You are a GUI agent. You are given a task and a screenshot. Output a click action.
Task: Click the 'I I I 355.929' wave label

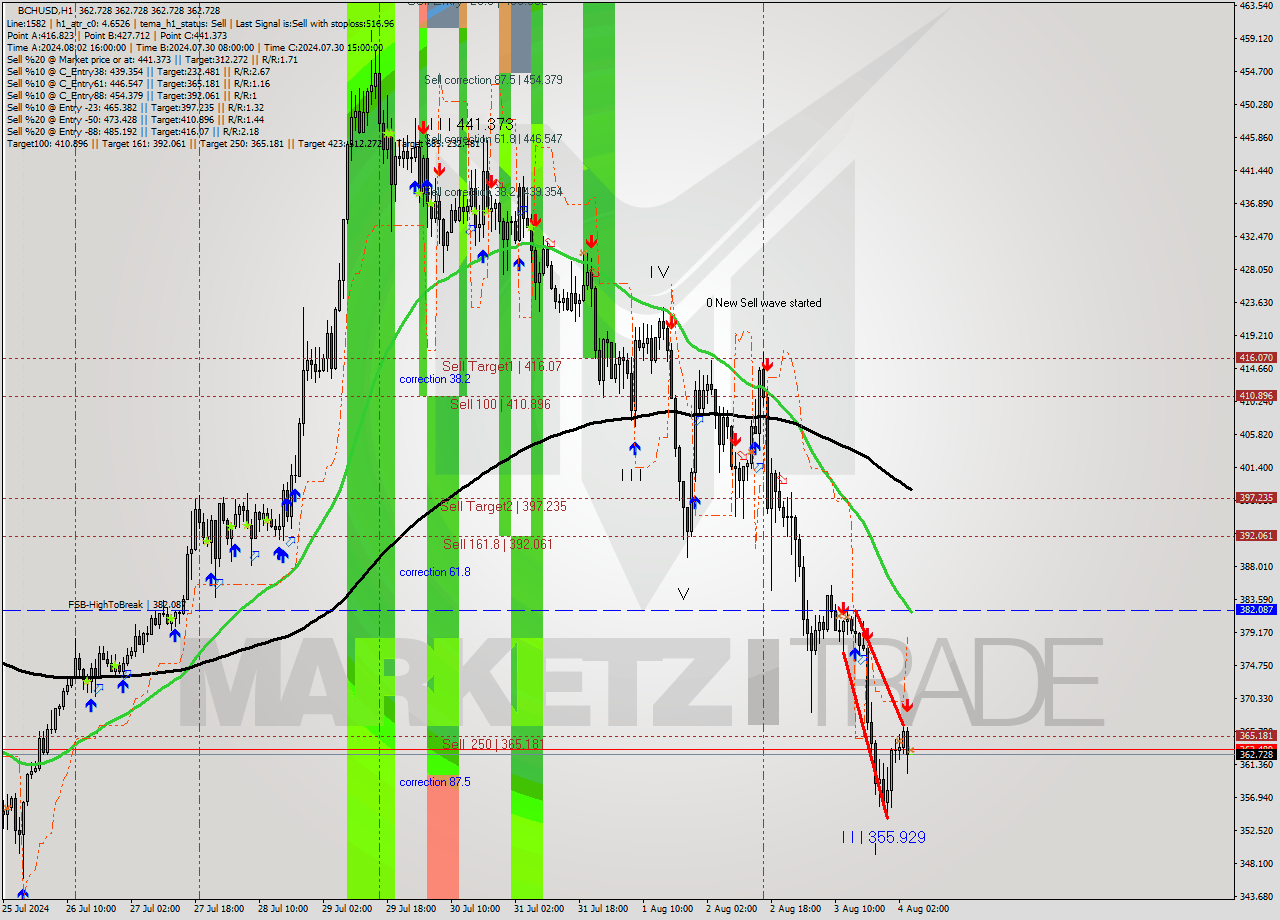pos(883,837)
